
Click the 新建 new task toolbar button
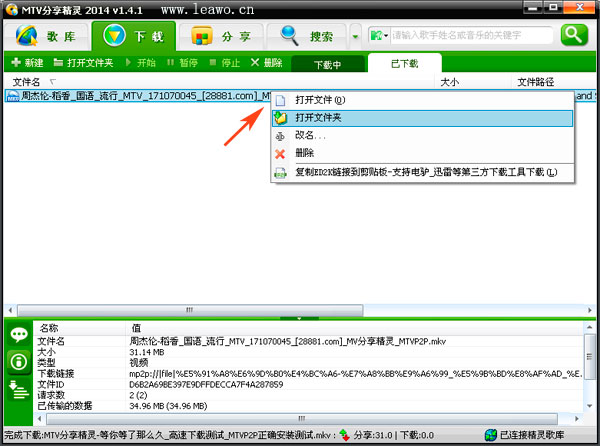27,62
